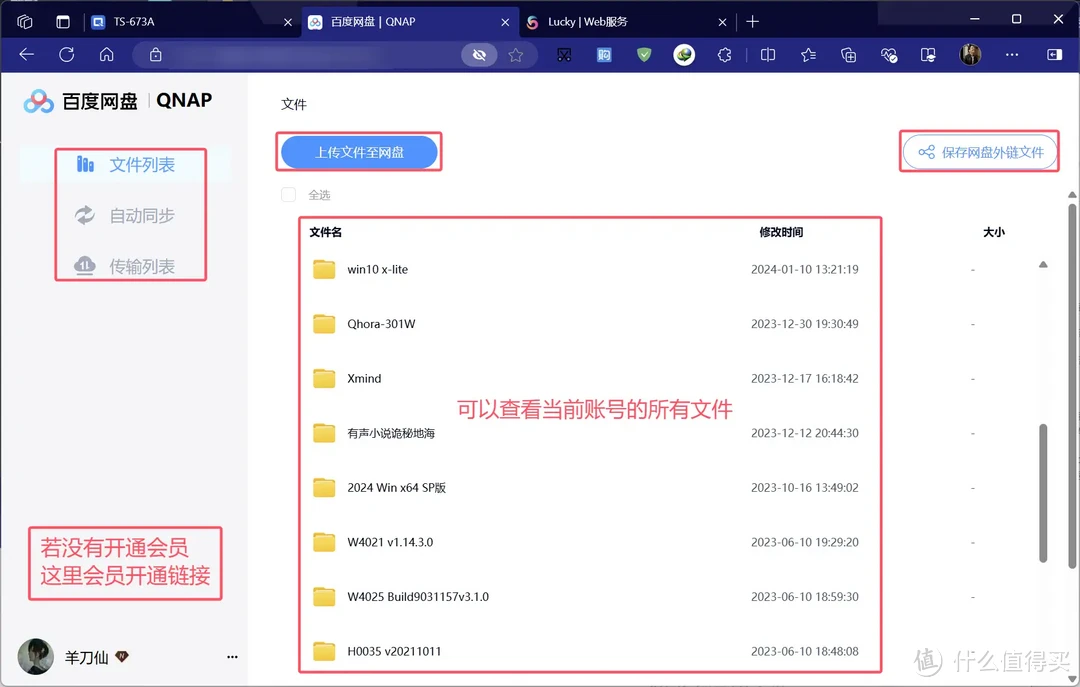The image size is (1080, 687).
Task: Open the browser Extensions puzzle icon
Action: [725, 55]
